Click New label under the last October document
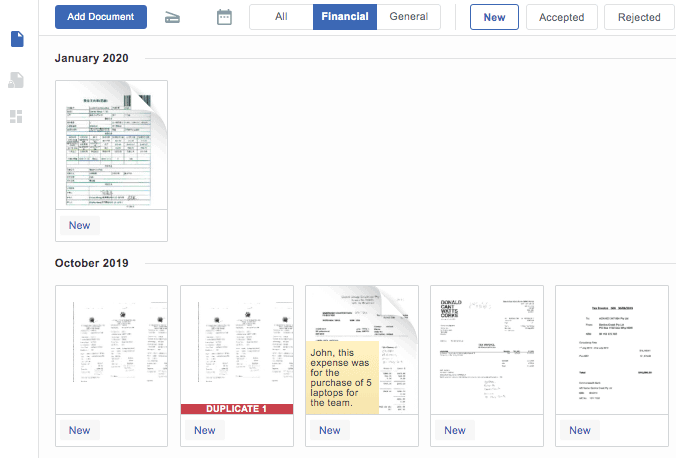Screen dimensions: 676x458 [x=580, y=430]
